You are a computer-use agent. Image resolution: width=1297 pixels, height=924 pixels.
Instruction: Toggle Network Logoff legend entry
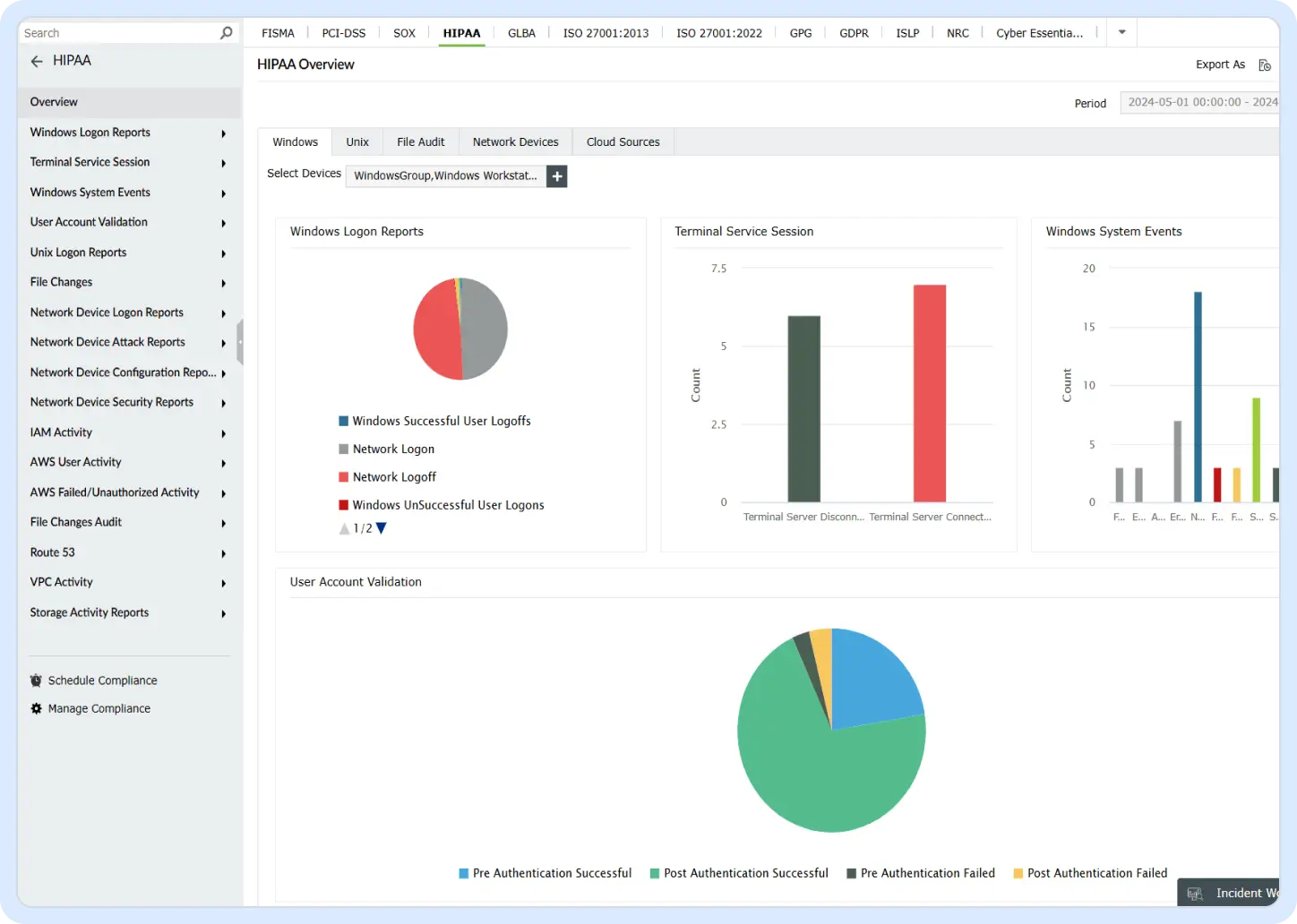[x=387, y=477]
